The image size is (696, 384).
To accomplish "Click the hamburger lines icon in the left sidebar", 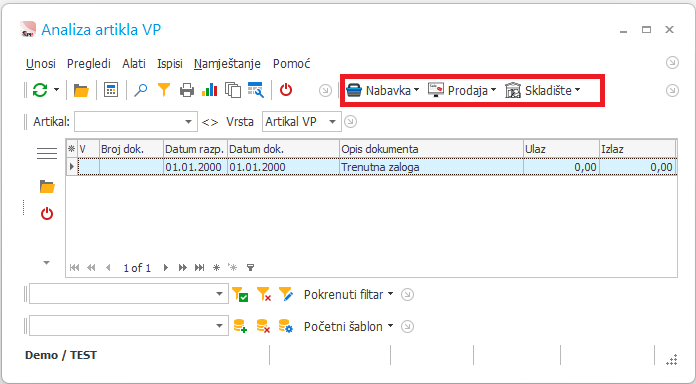I will [x=47, y=153].
